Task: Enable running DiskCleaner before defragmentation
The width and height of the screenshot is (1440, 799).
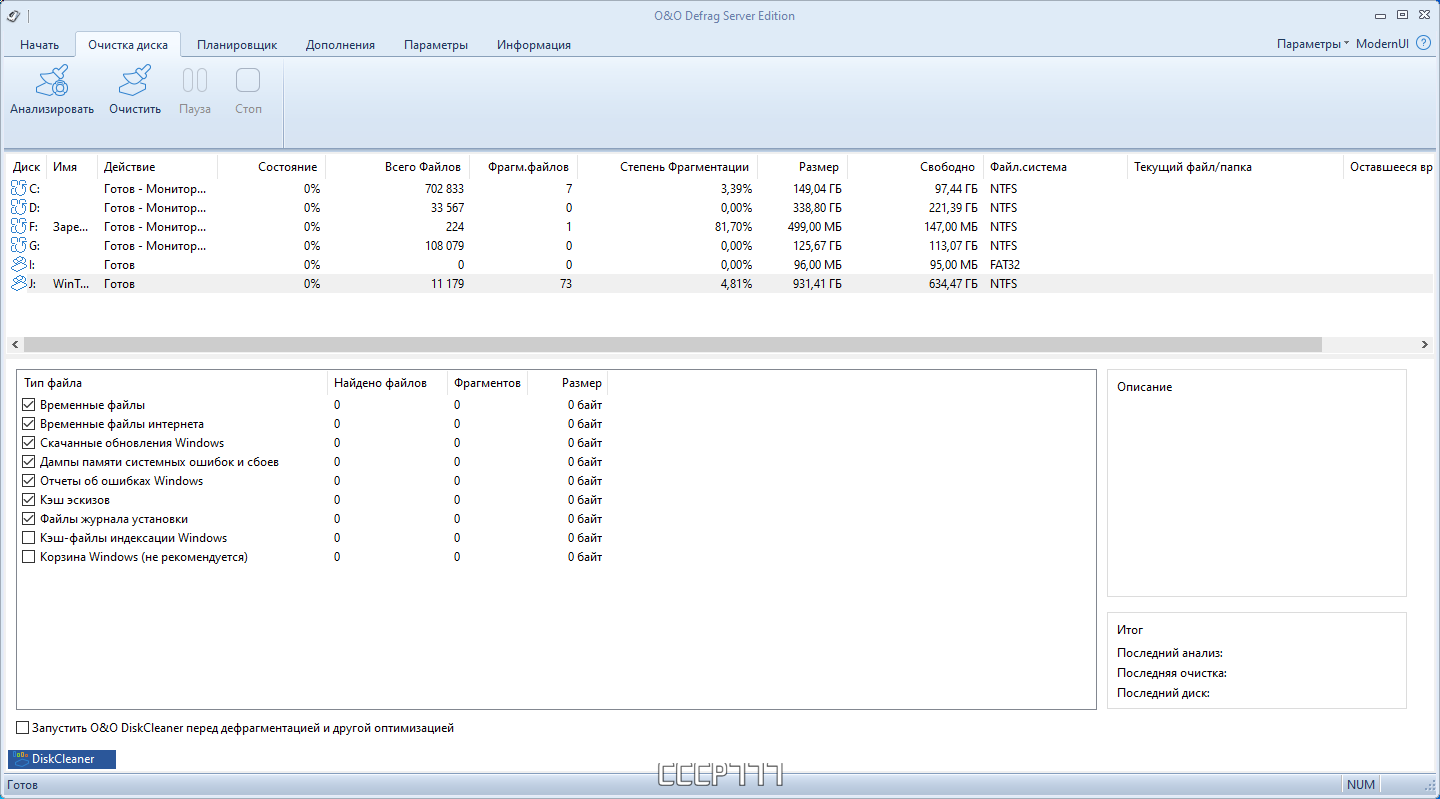Action: pos(23,728)
